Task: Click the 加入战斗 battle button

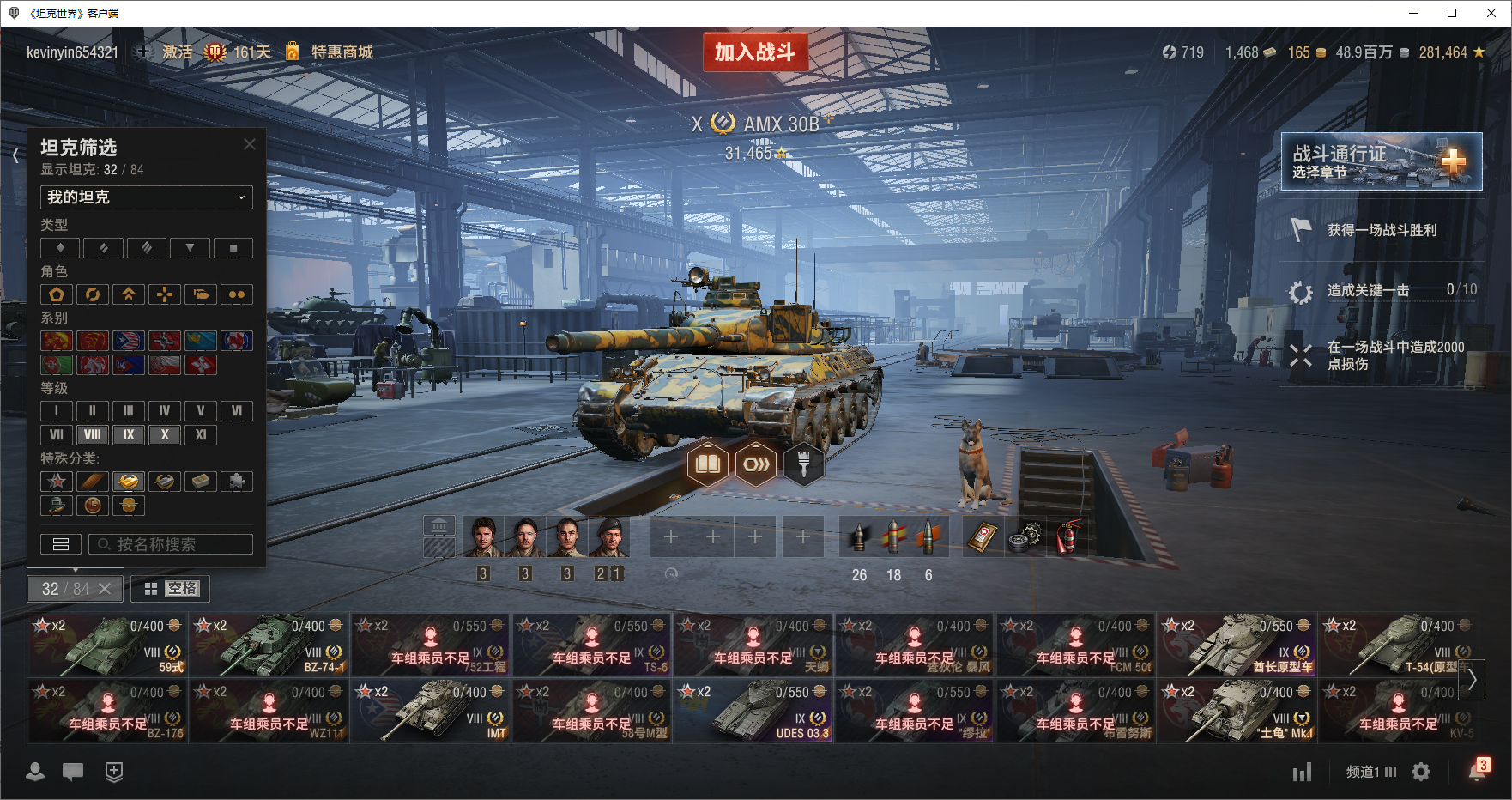Action: point(755,52)
